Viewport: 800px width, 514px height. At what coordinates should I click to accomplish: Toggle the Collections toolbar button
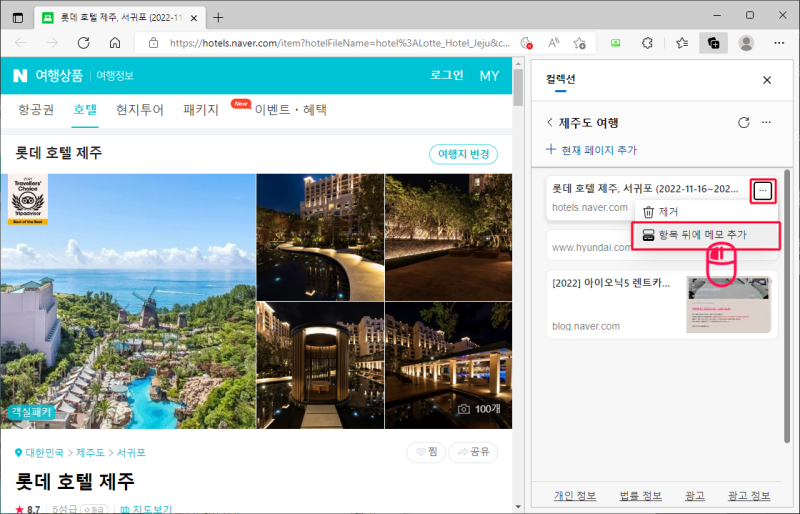[713, 43]
